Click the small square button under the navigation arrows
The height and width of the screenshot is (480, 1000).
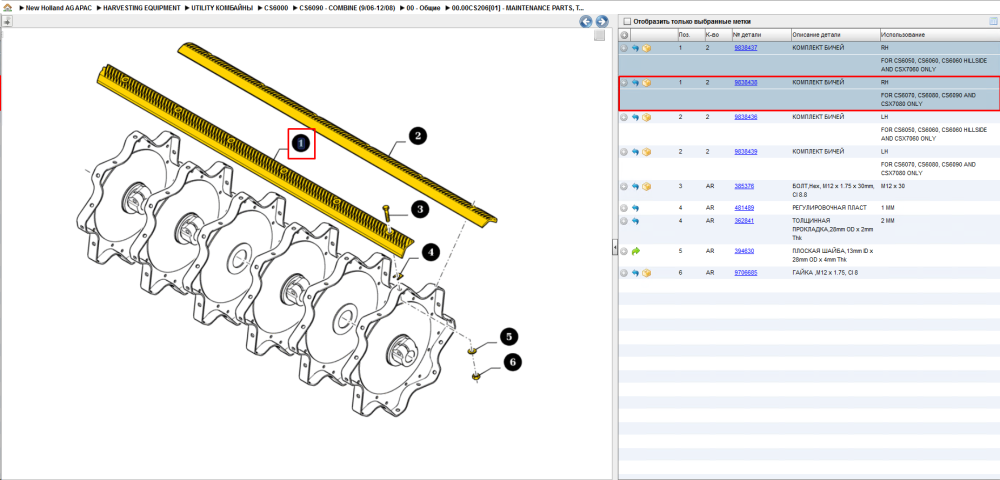tap(599, 36)
